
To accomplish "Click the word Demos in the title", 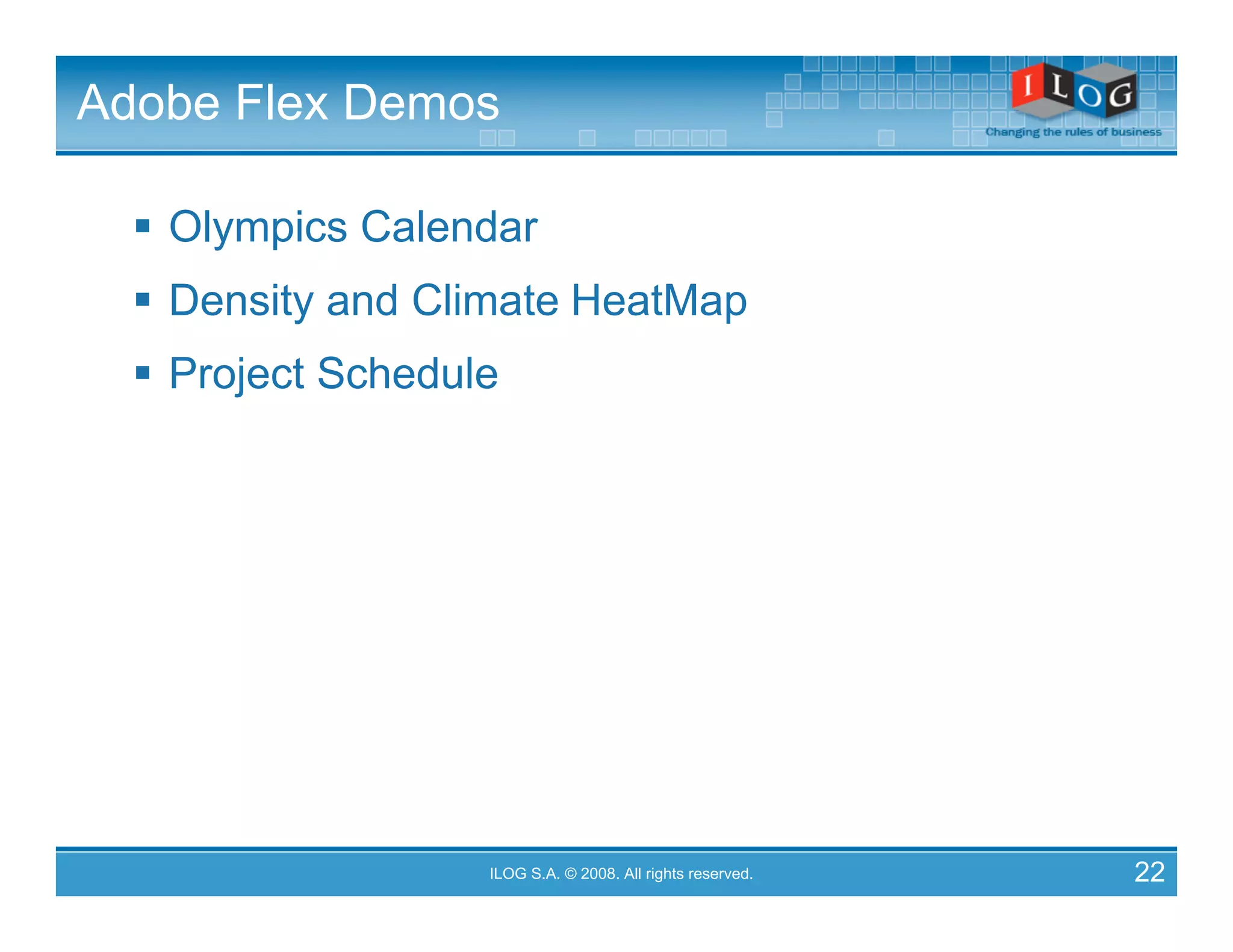I will point(421,102).
